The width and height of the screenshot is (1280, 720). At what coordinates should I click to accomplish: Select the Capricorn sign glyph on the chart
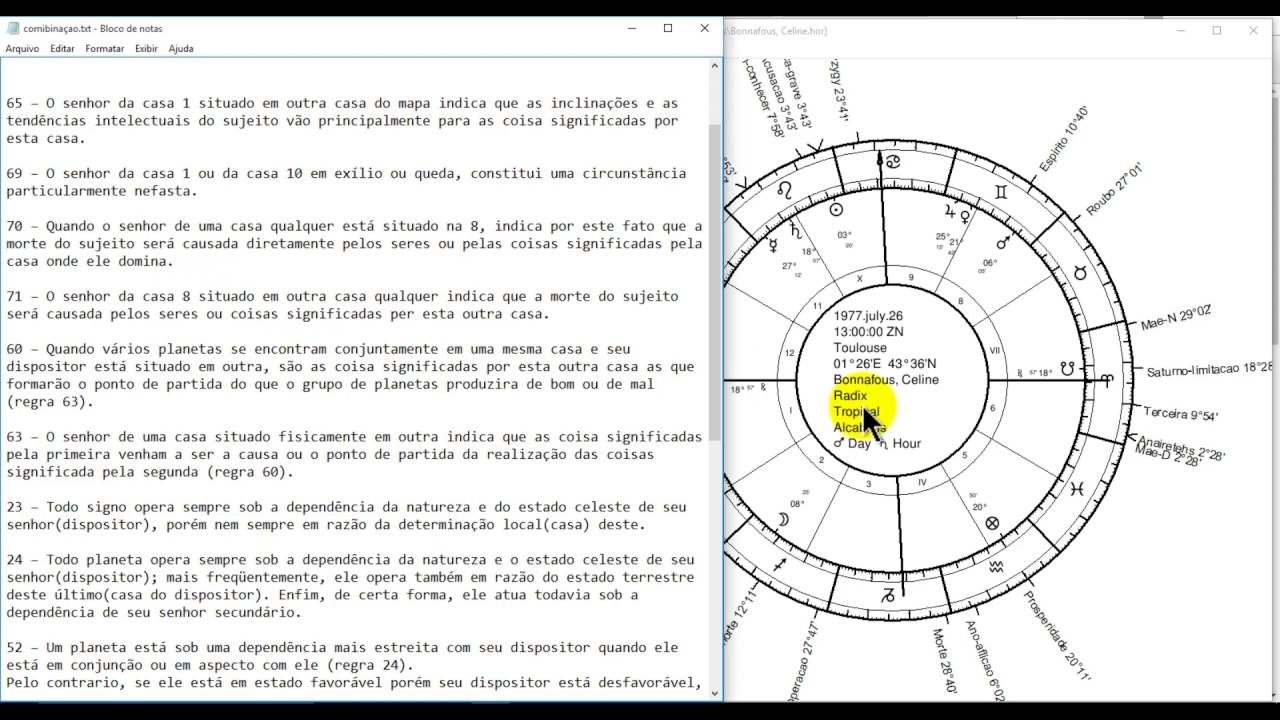click(x=887, y=597)
